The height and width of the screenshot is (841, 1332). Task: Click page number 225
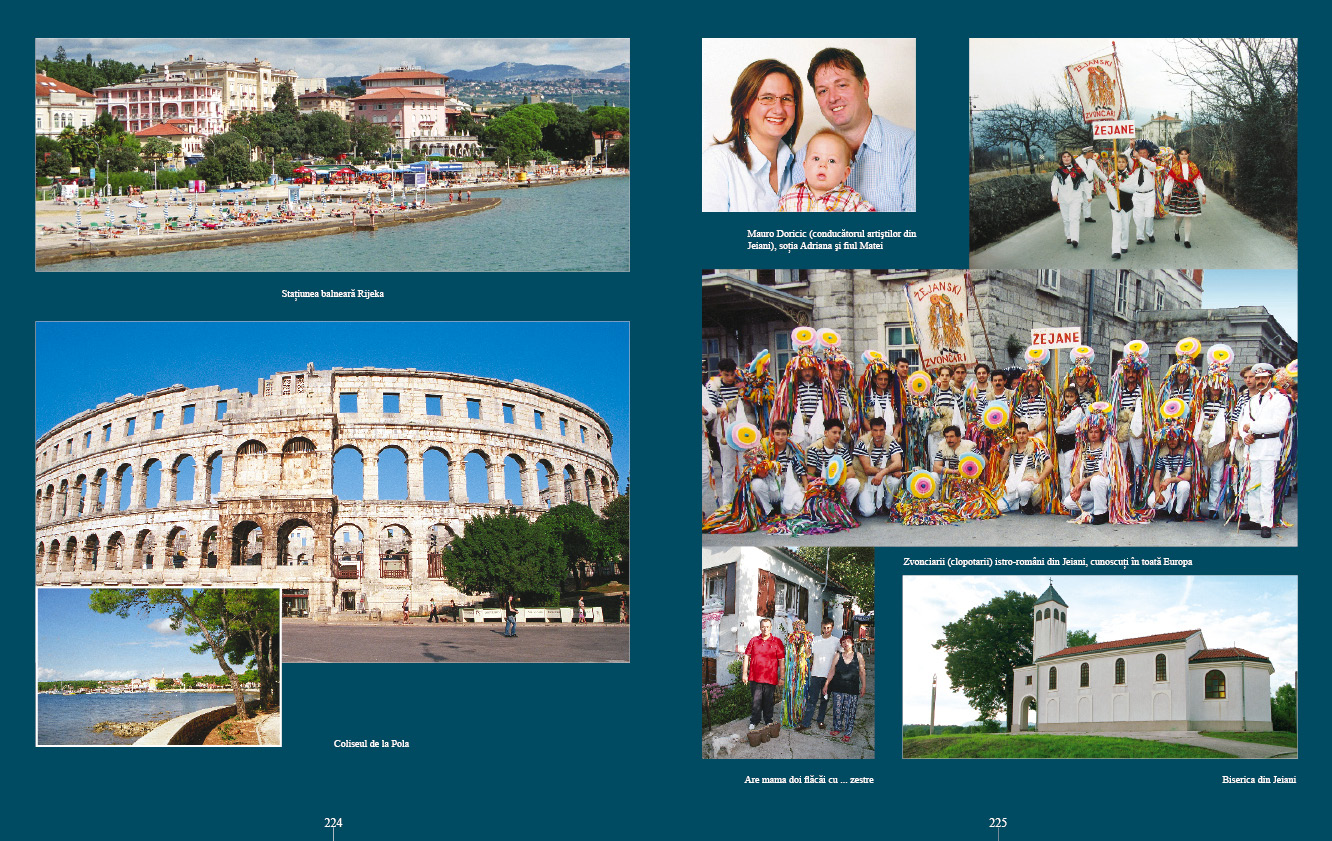coord(998,823)
